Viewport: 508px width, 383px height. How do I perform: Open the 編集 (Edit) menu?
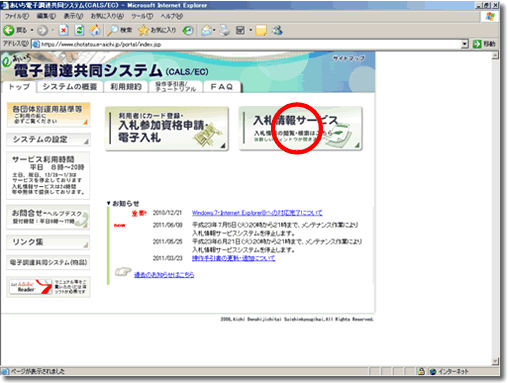coord(46,16)
